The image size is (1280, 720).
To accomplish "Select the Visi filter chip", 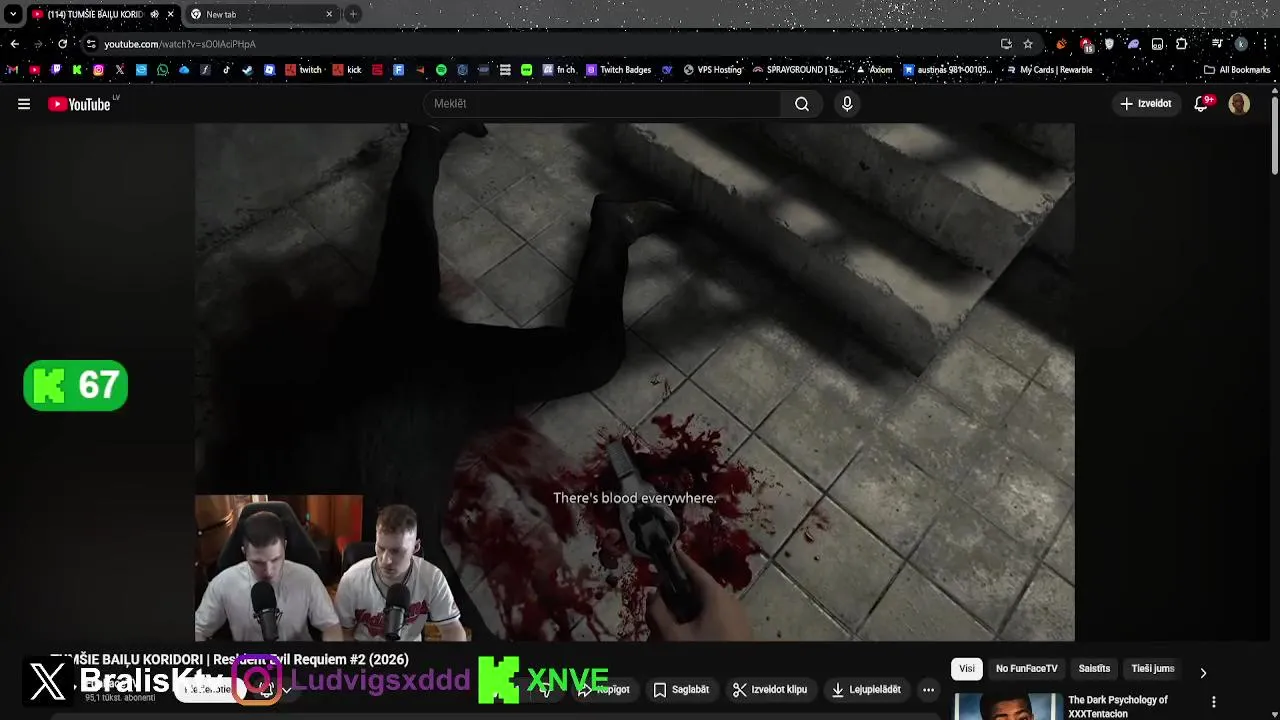I will coord(966,669).
